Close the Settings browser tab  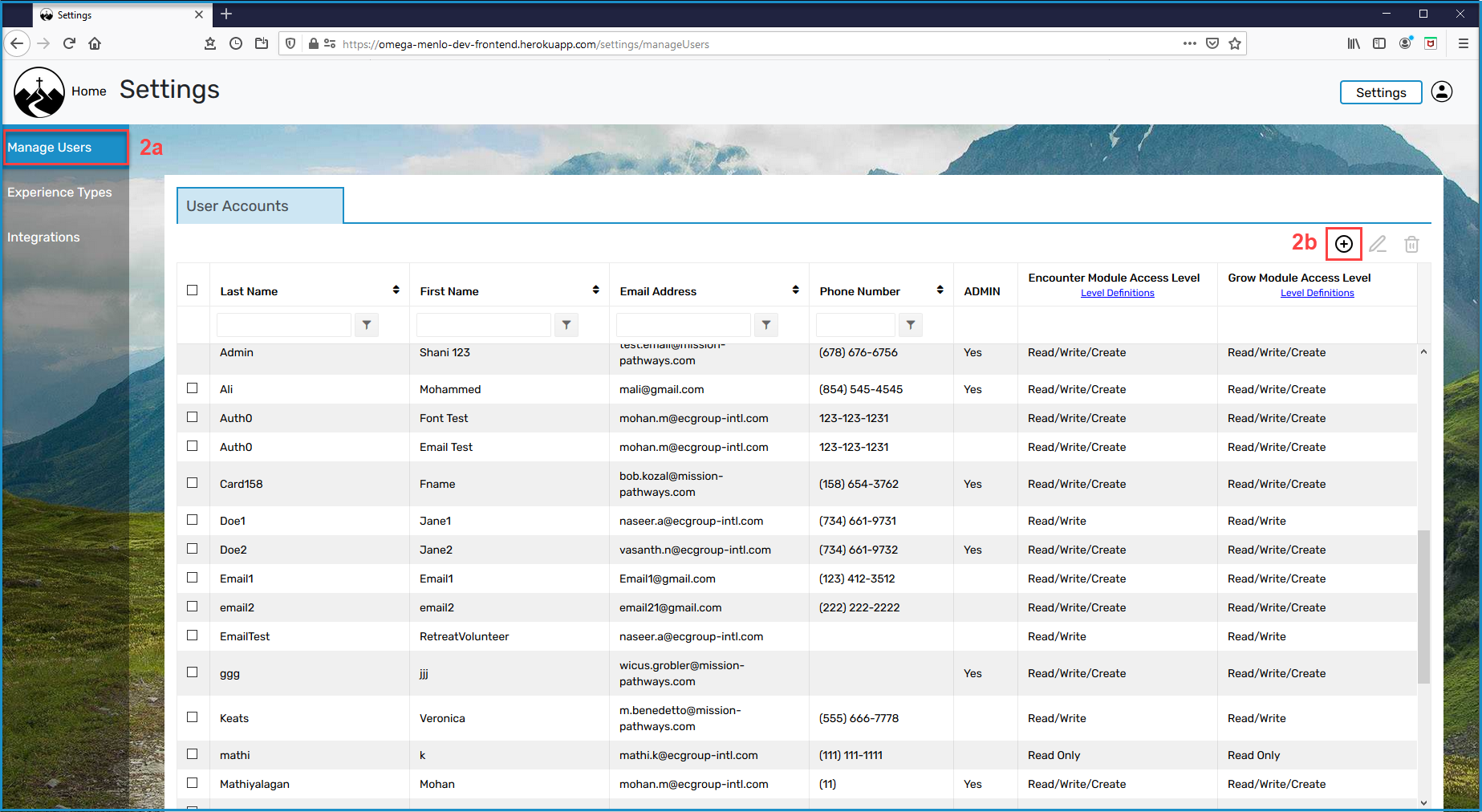[199, 14]
